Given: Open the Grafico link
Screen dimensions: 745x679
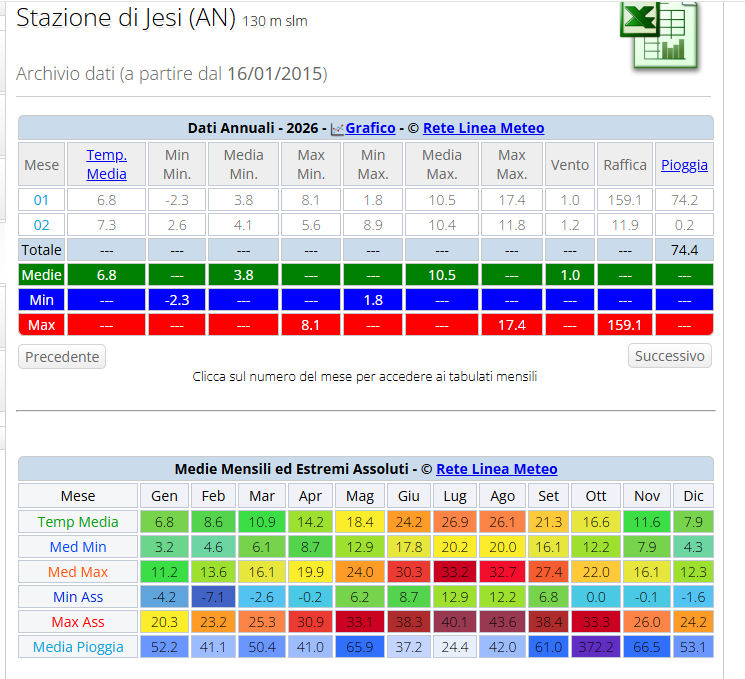Looking at the screenshot, I should (x=370, y=128).
